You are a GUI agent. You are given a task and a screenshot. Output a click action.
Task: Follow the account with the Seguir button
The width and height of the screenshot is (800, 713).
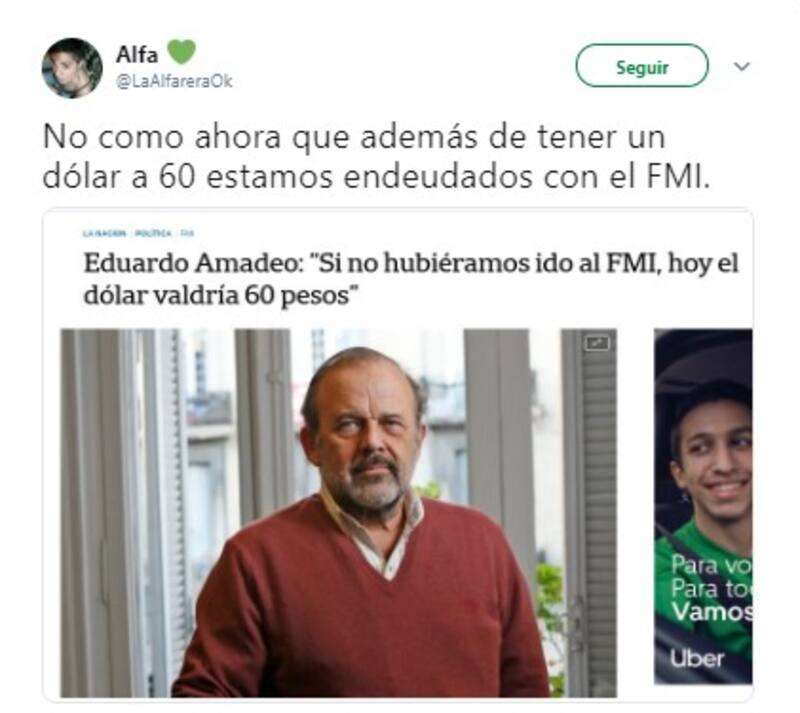coord(642,66)
